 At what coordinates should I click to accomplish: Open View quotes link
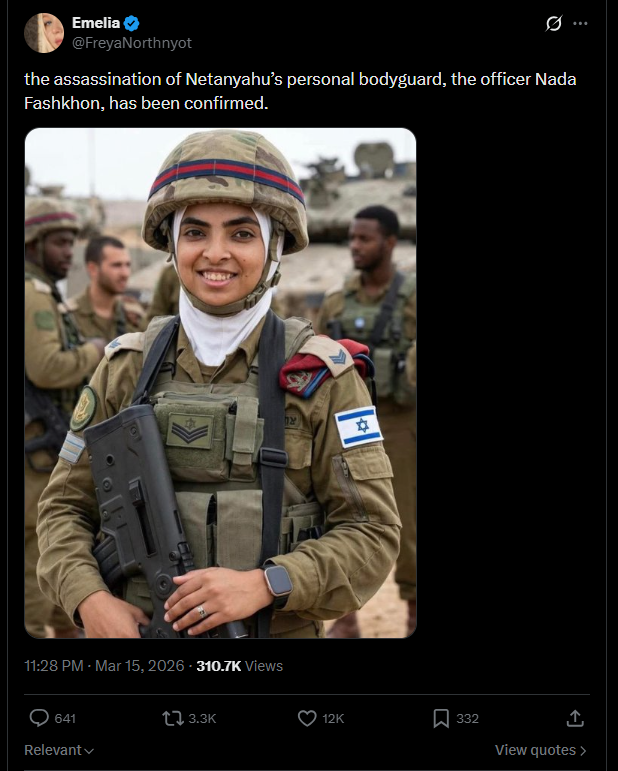click(540, 750)
